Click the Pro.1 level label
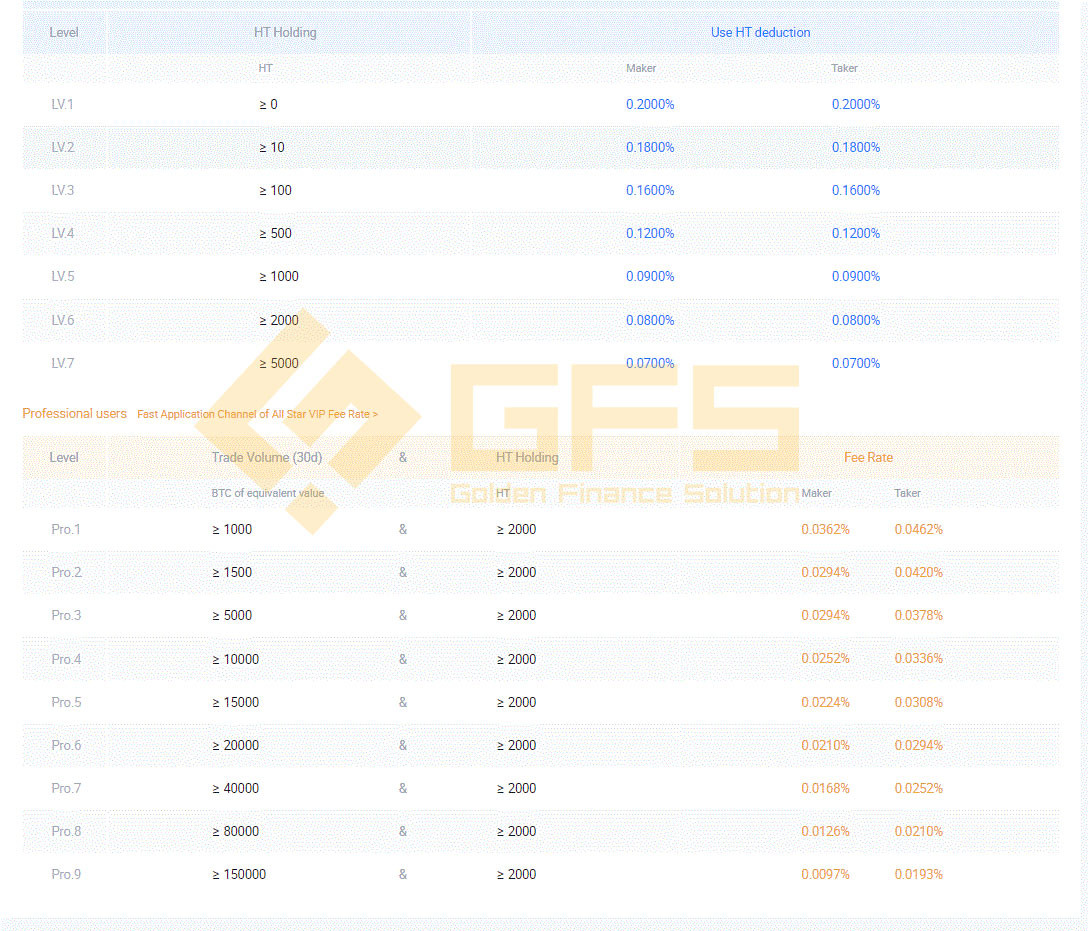The image size is (1089, 931). pos(66,529)
